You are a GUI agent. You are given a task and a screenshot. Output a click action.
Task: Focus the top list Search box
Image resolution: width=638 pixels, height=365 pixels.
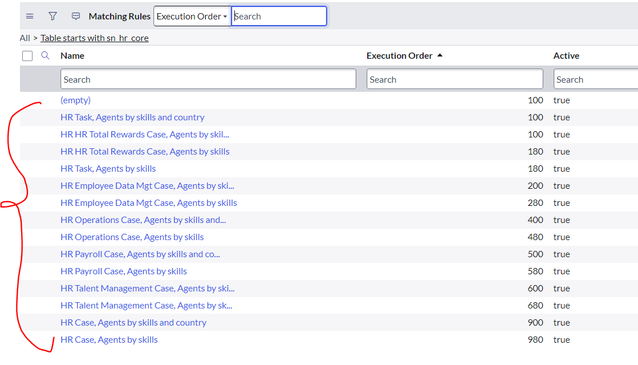pyautogui.click(x=279, y=16)
